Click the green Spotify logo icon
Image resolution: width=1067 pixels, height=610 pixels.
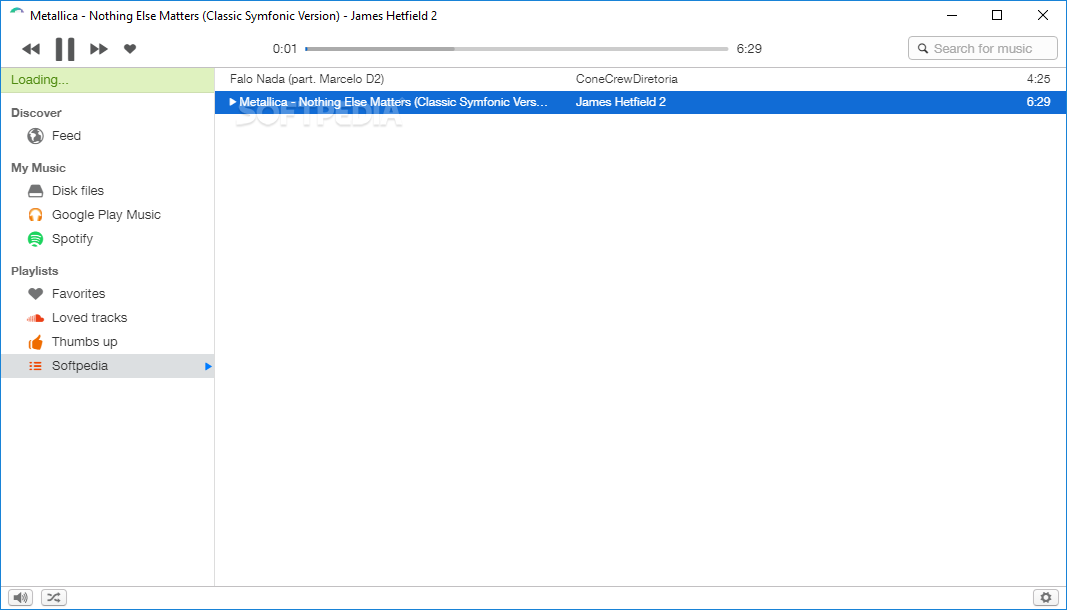35,239
